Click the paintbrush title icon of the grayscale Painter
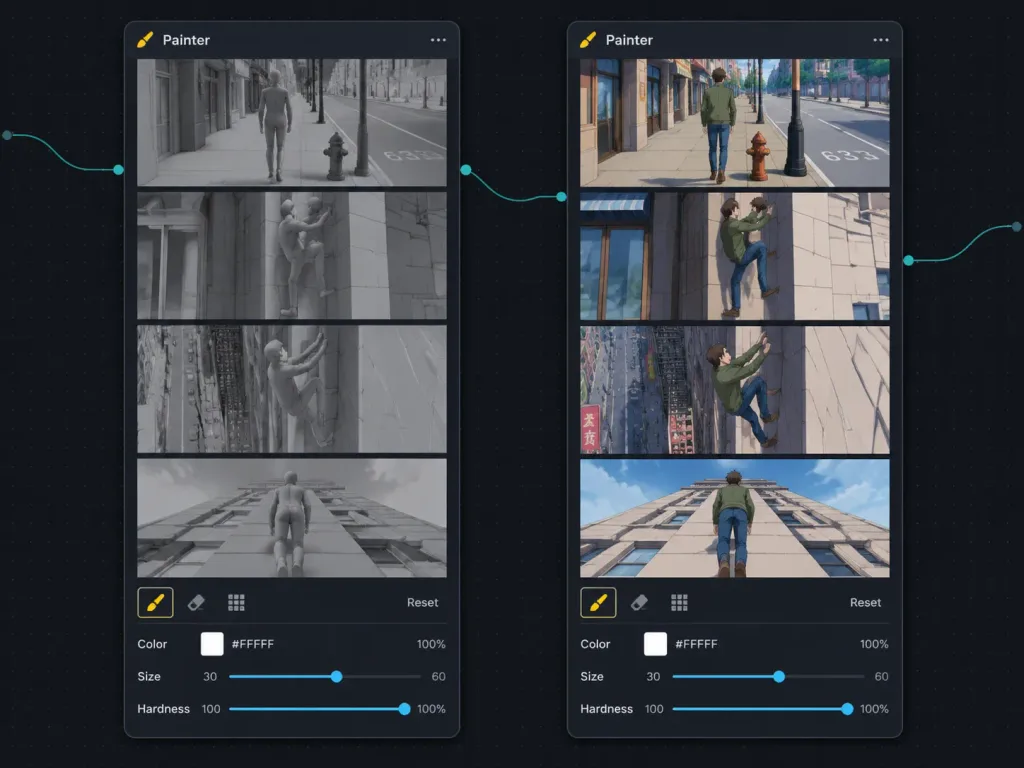This screenshot has width=1024, height=768. coord(145,40)
